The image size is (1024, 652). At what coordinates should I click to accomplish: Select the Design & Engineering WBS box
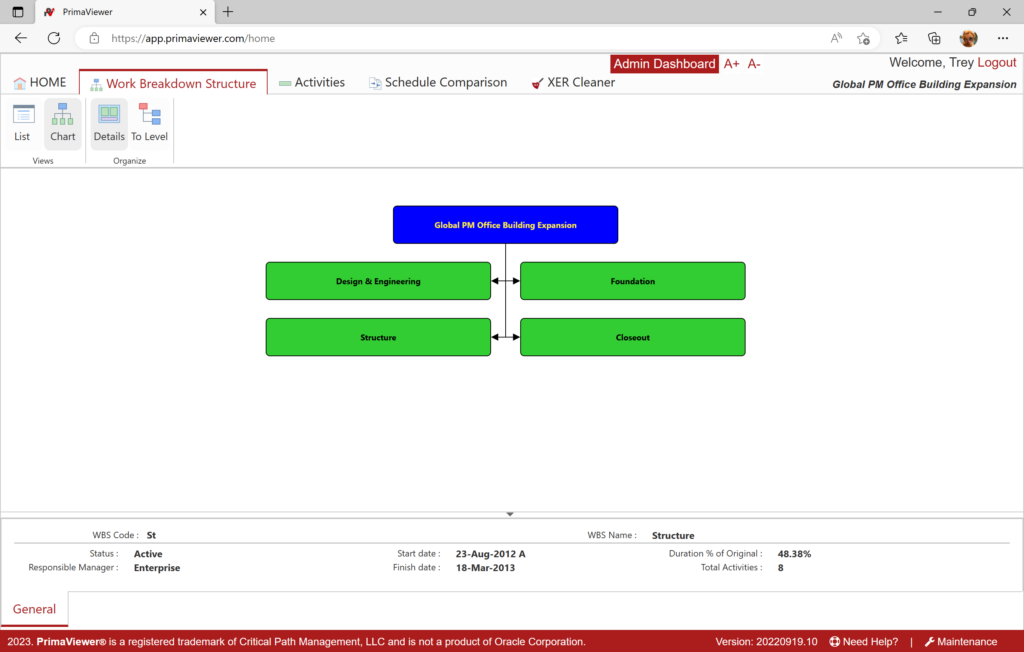(378, 281)
